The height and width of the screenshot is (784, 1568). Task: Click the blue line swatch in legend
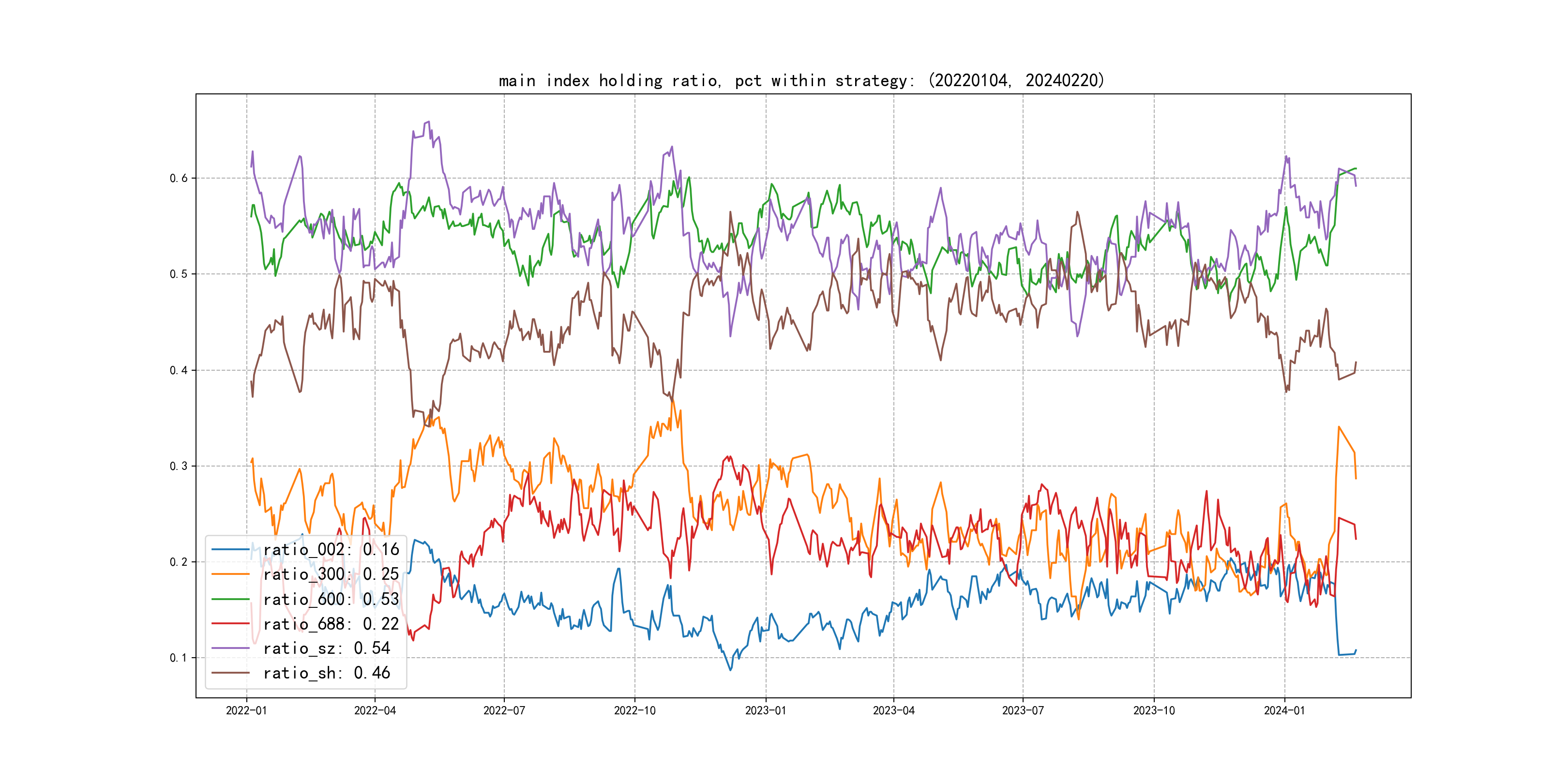click(231, 550)
